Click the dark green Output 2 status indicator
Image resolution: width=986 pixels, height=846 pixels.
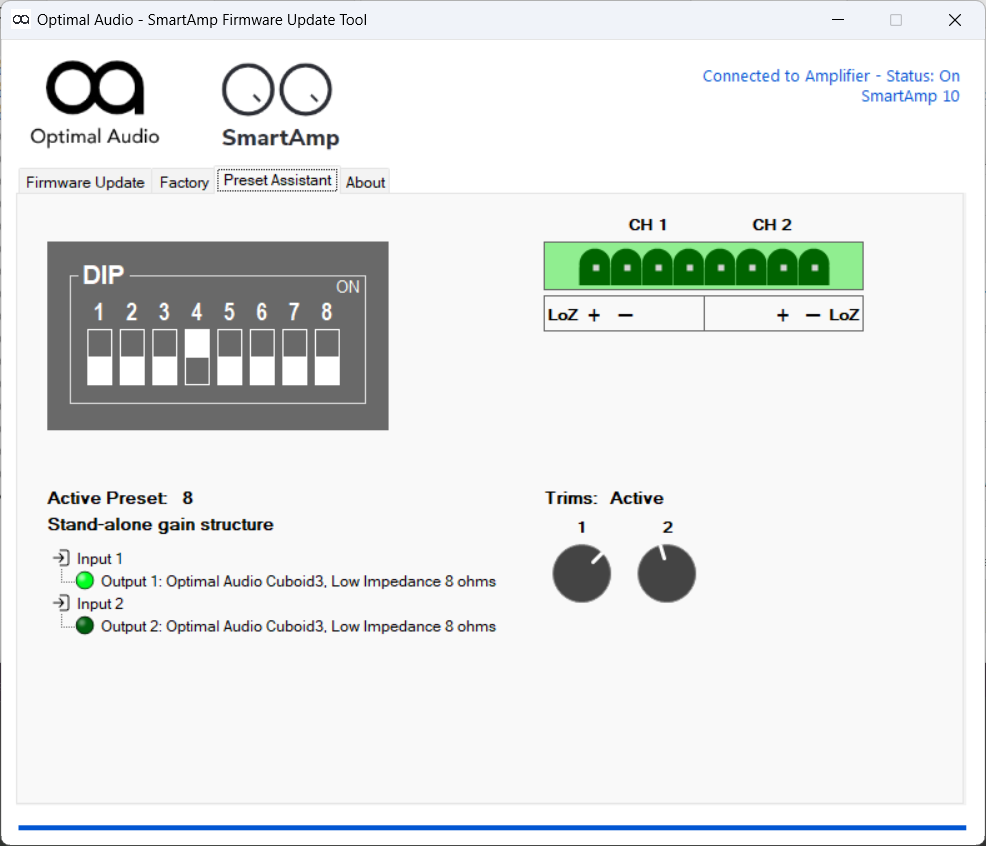pos(85,626)
